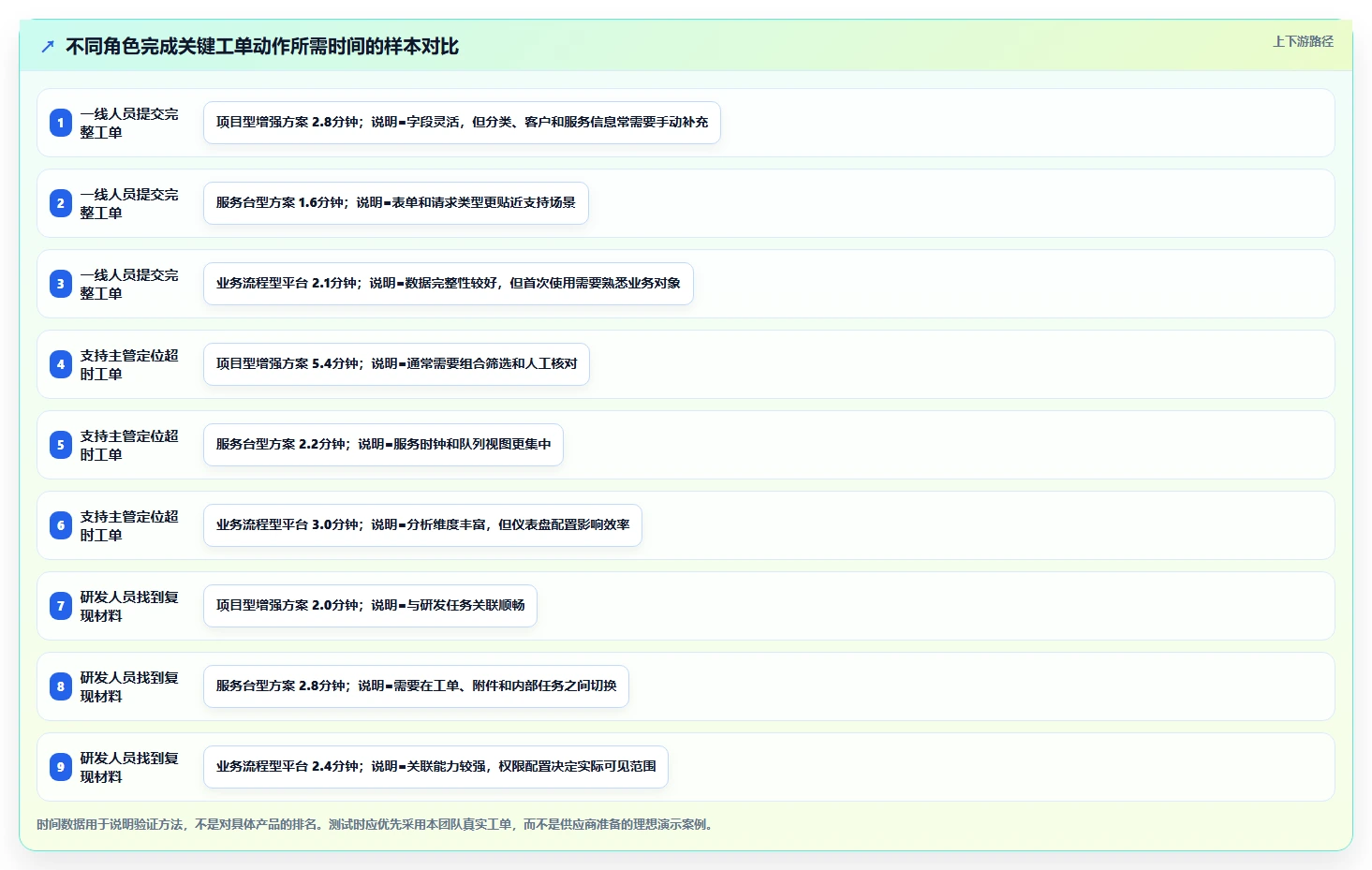This screenshot has height=870, width=1372.
Task: Click 研发人员找到复现材料 label in row 7
Action: (x=129, y=606)
